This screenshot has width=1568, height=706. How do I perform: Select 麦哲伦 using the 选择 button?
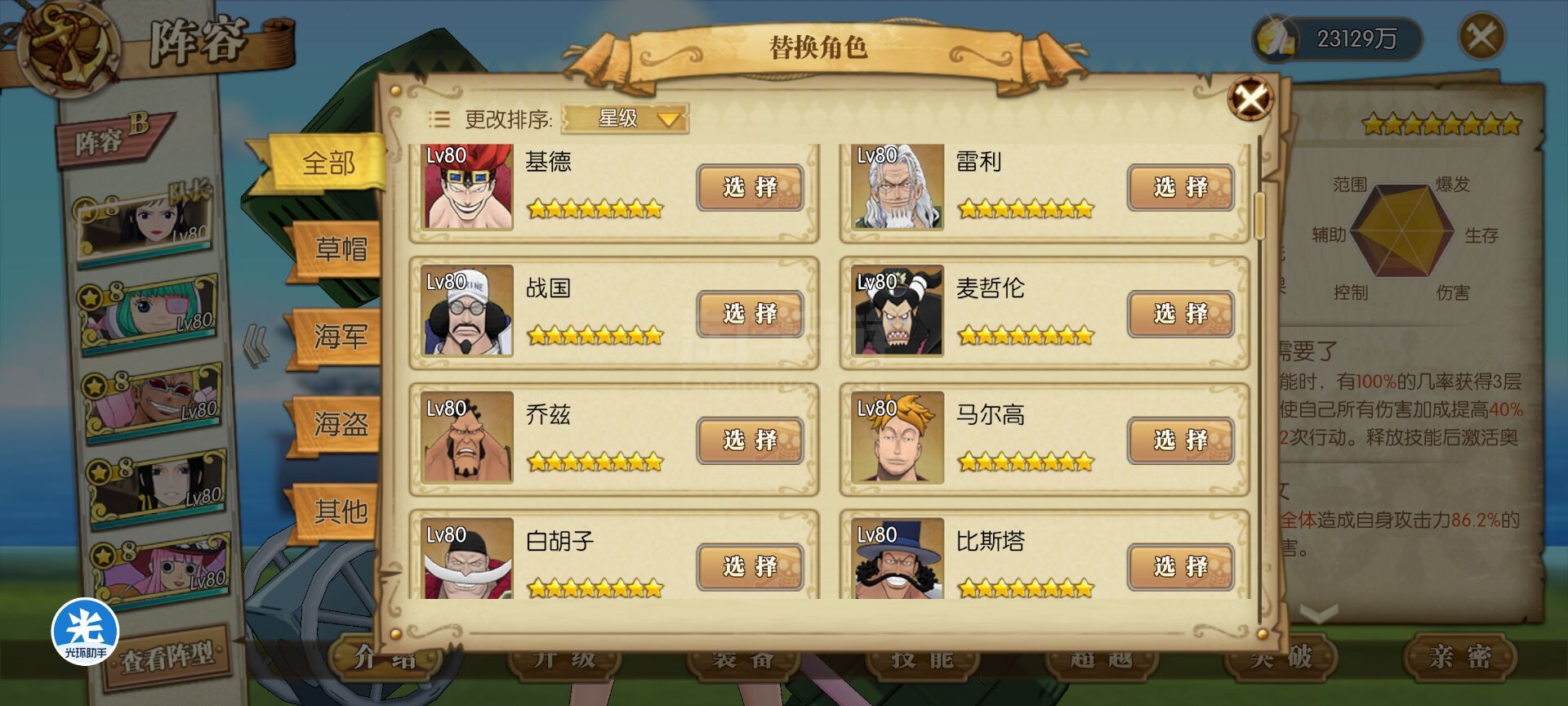1181,314
